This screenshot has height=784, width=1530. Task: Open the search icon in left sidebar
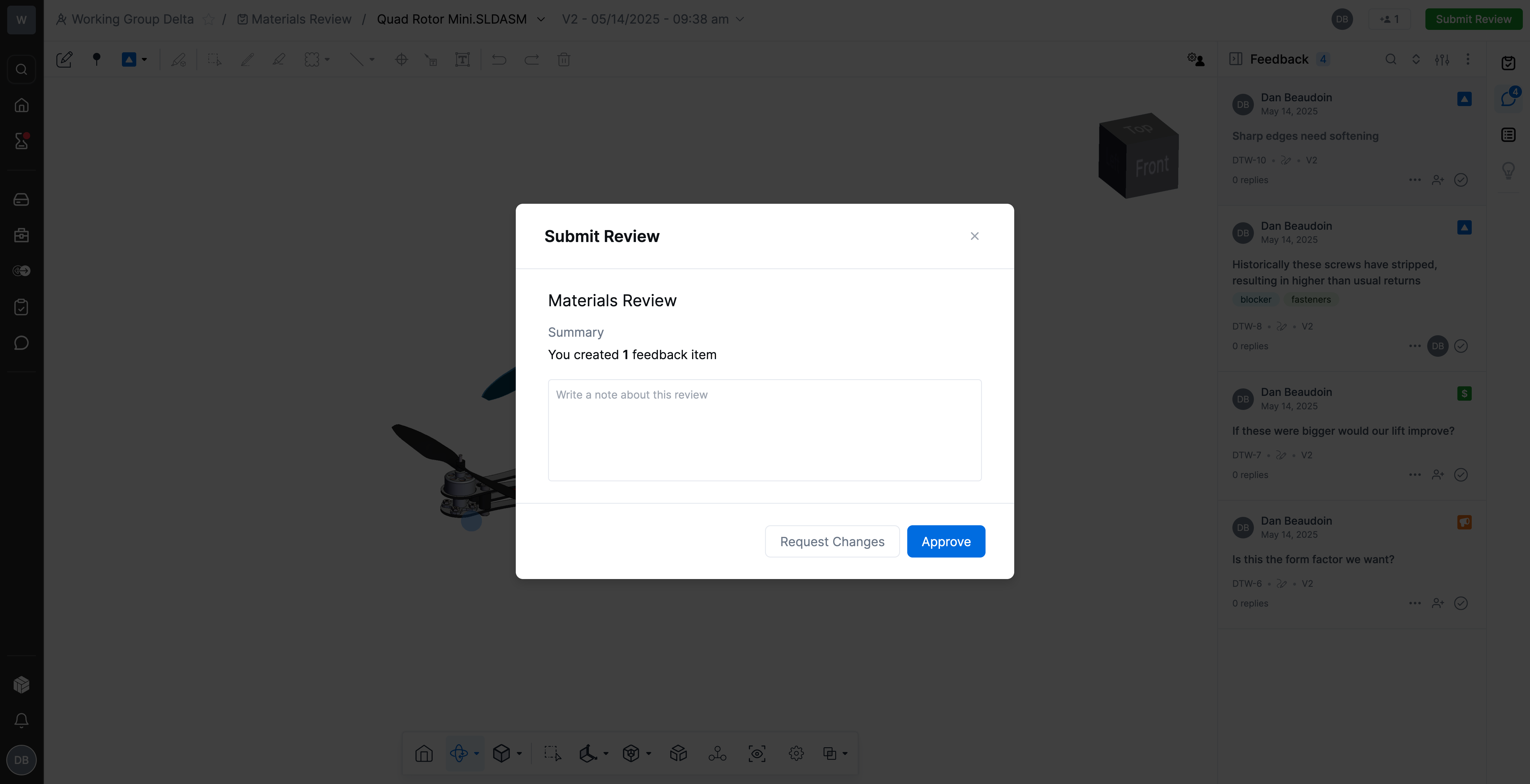pyautogui.click(x=22, y=70)
